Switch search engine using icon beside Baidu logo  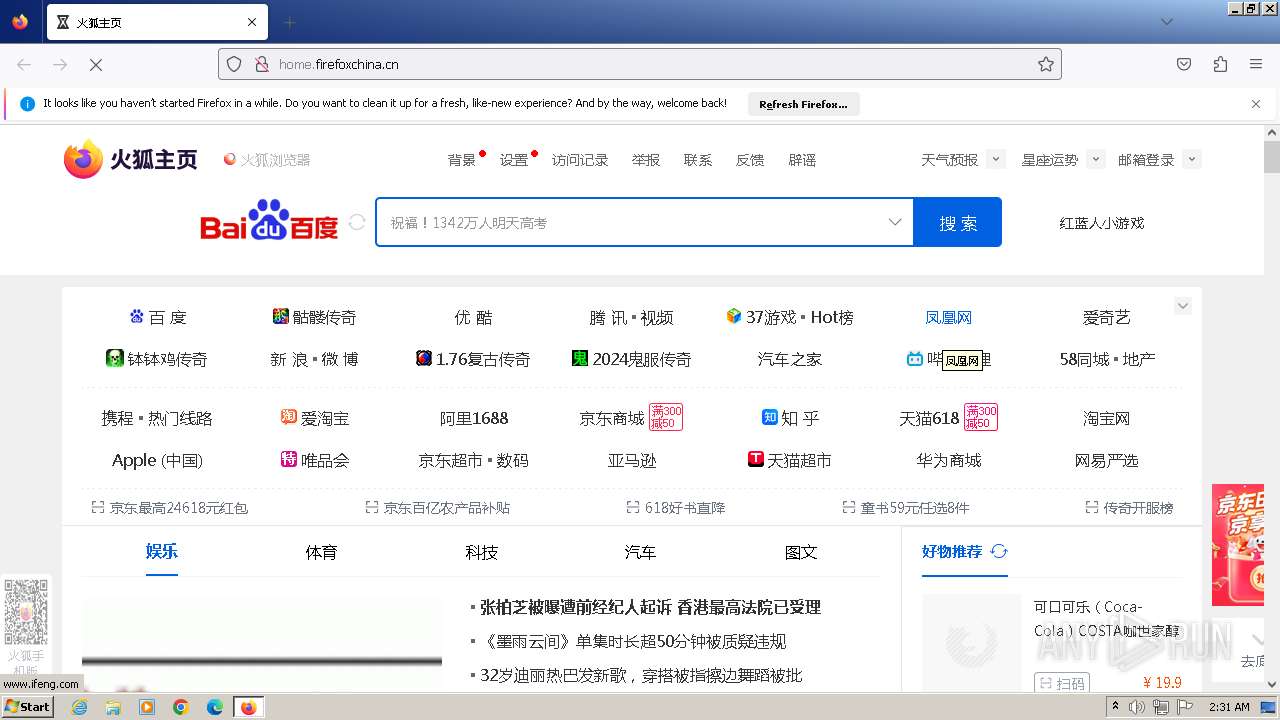coord(357,222)
